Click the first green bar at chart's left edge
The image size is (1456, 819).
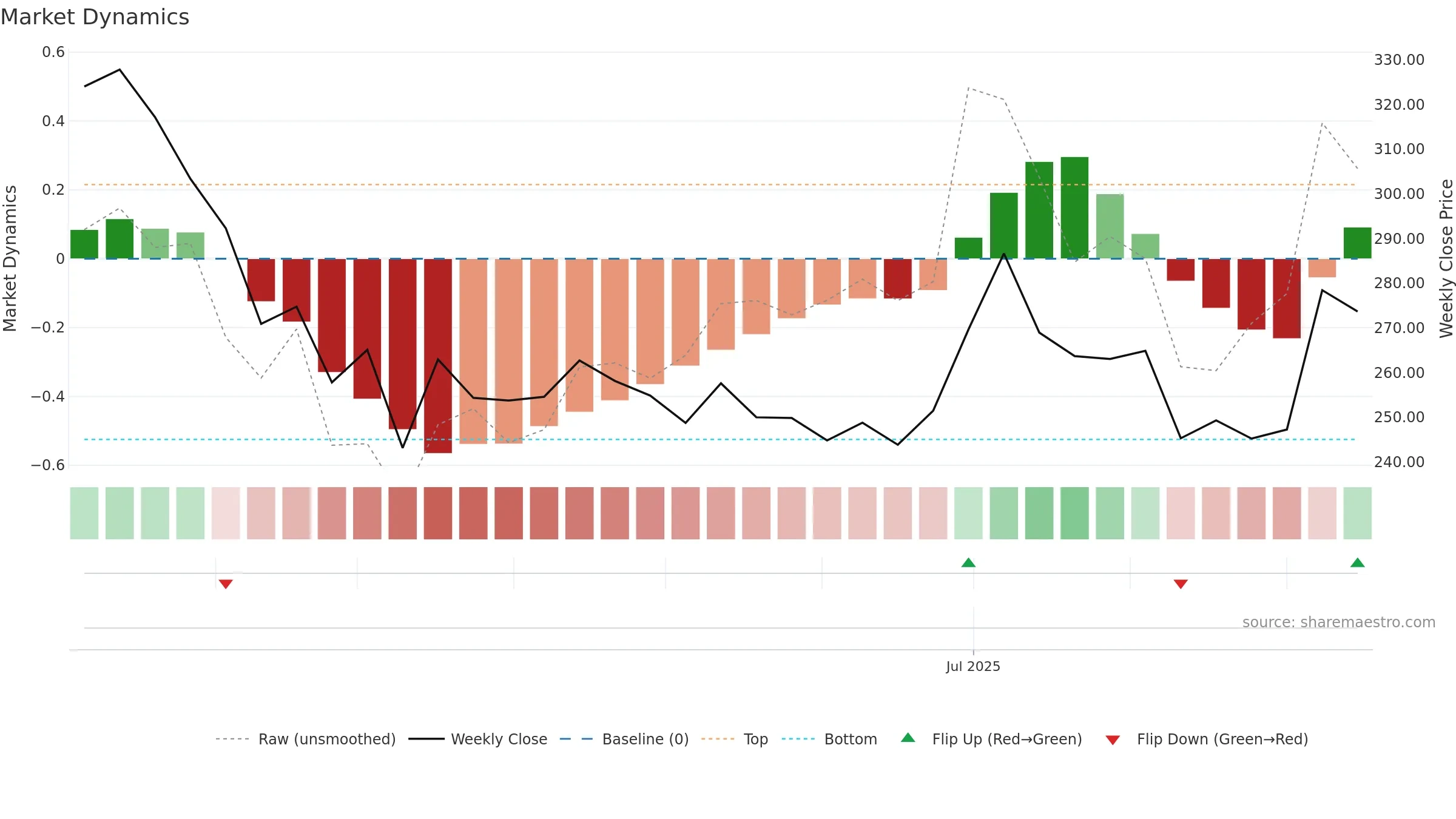pos(84,244)
